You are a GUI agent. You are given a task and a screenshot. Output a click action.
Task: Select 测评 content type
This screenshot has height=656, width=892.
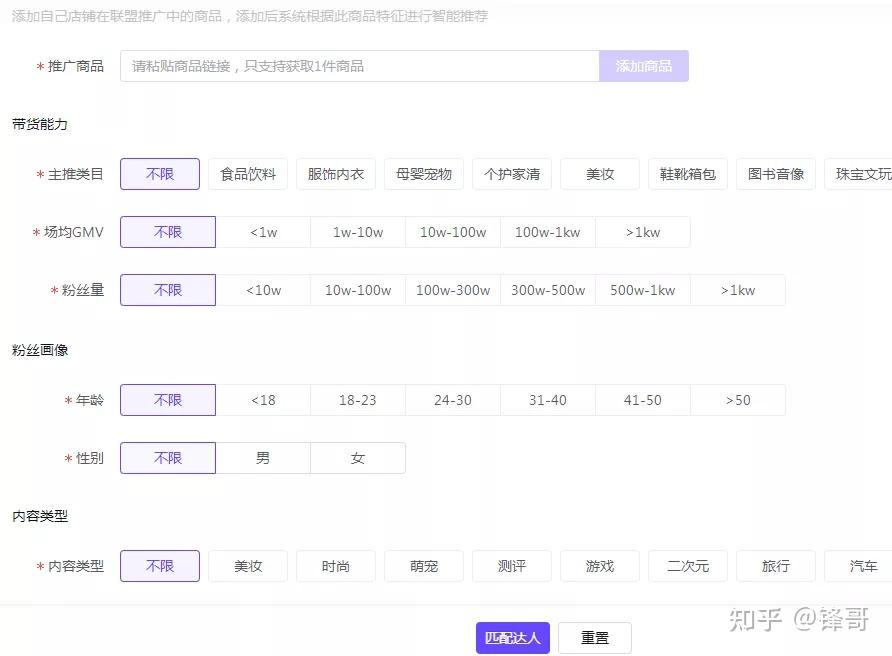512,566
